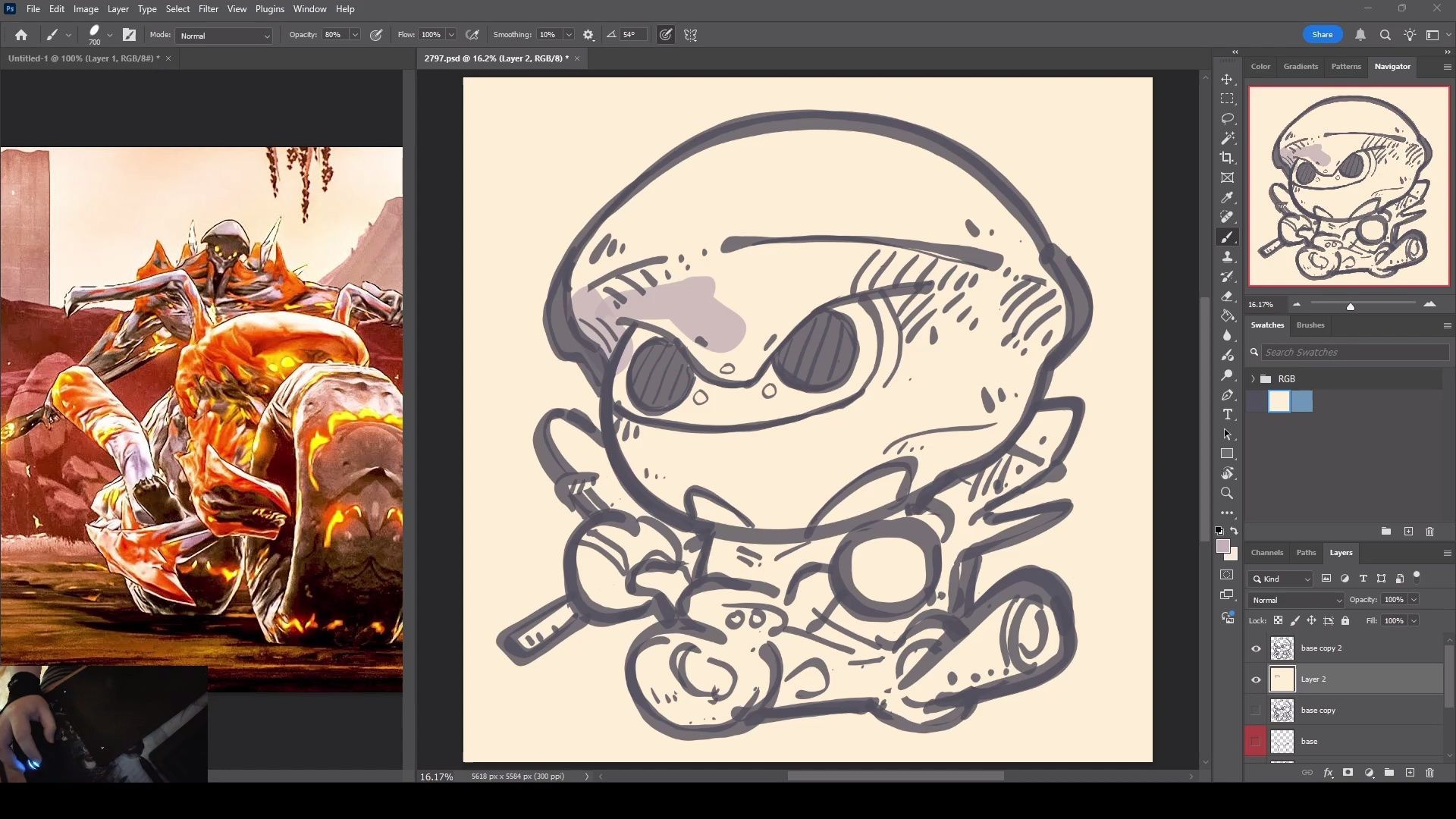1456x819 pixels.
Task: Show the hidden base copy layer
Action: 1256,711
